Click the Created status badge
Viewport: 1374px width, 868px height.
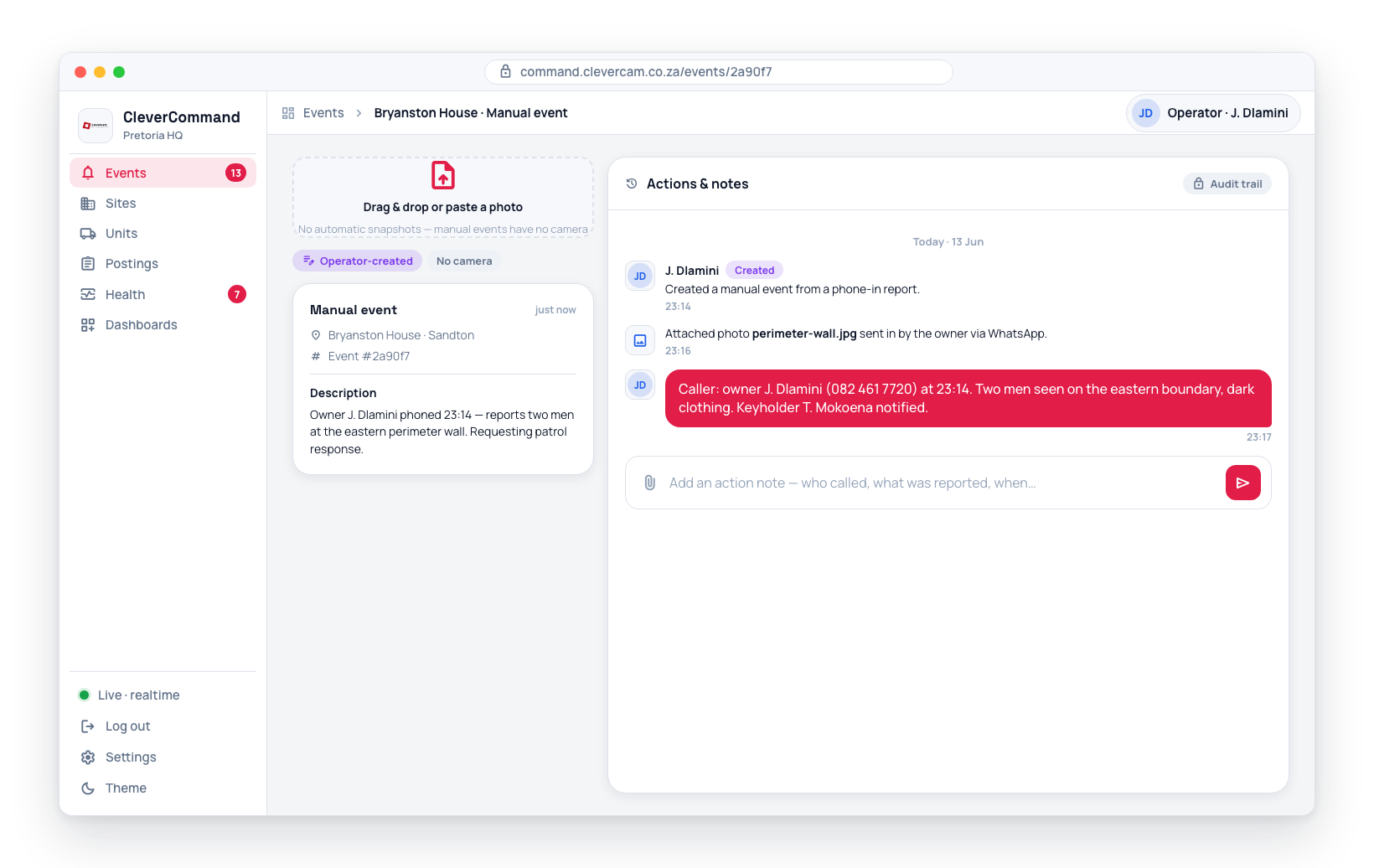coord(754,270)
